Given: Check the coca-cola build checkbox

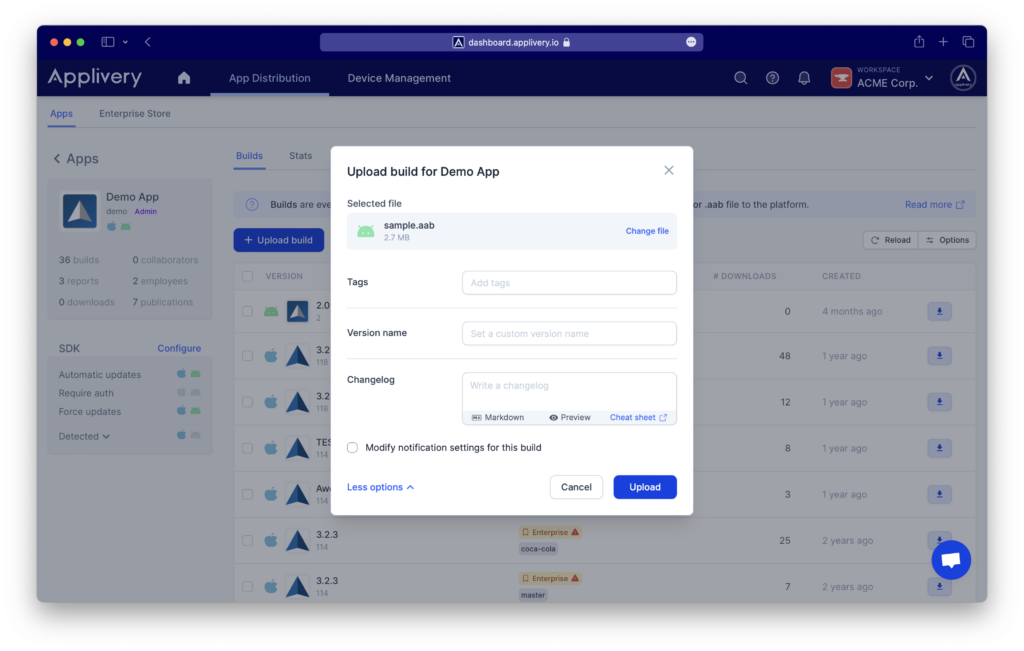Looking at the screenshot, I should tap(248, 541).
